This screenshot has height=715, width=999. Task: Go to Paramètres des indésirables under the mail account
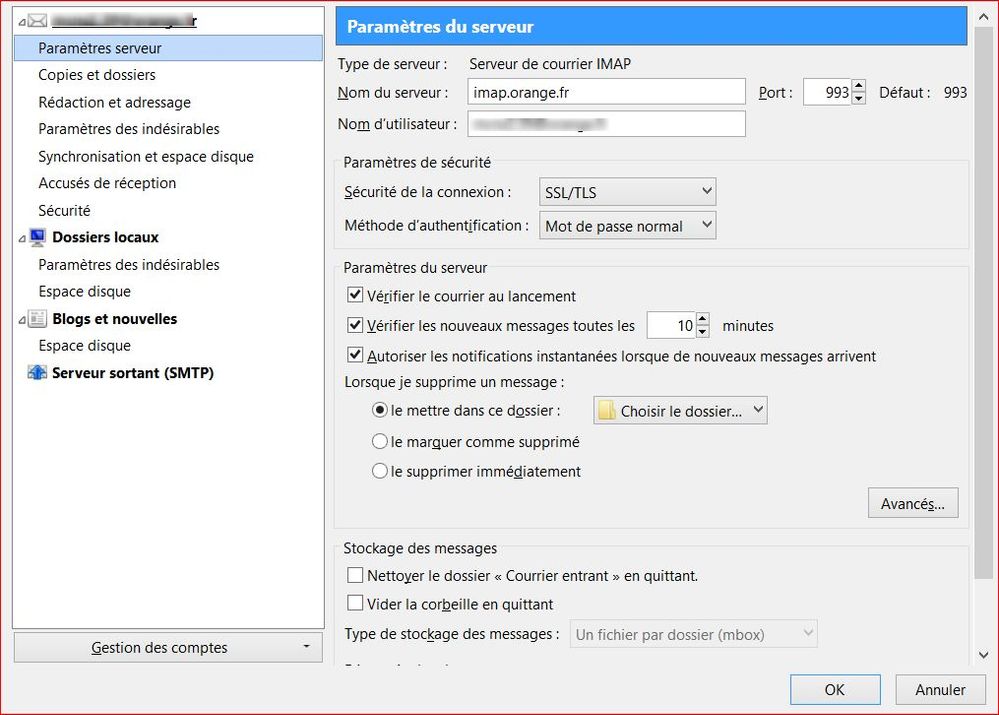tap(129, 129)
